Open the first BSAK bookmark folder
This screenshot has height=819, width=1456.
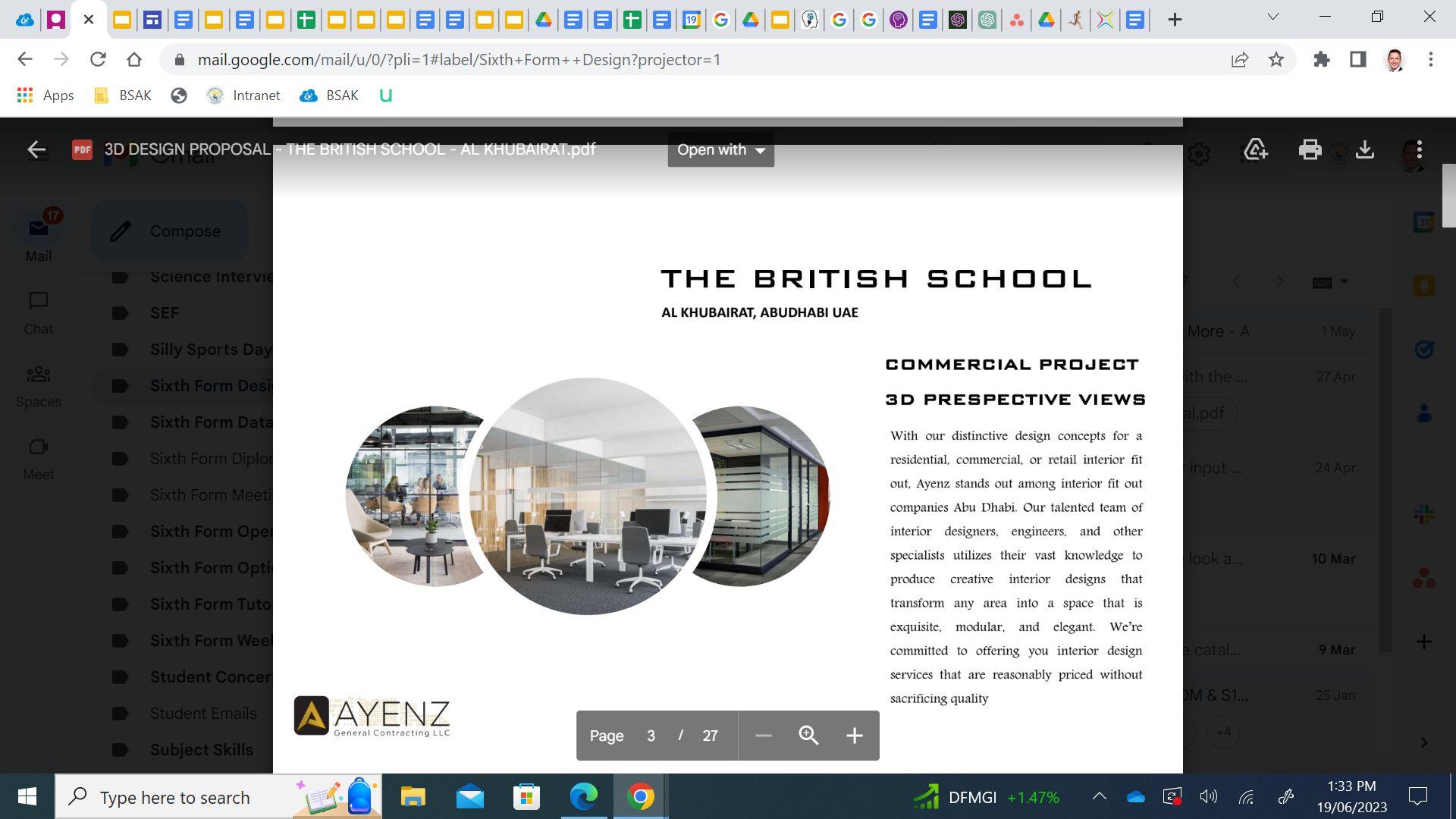coord(122,96)
